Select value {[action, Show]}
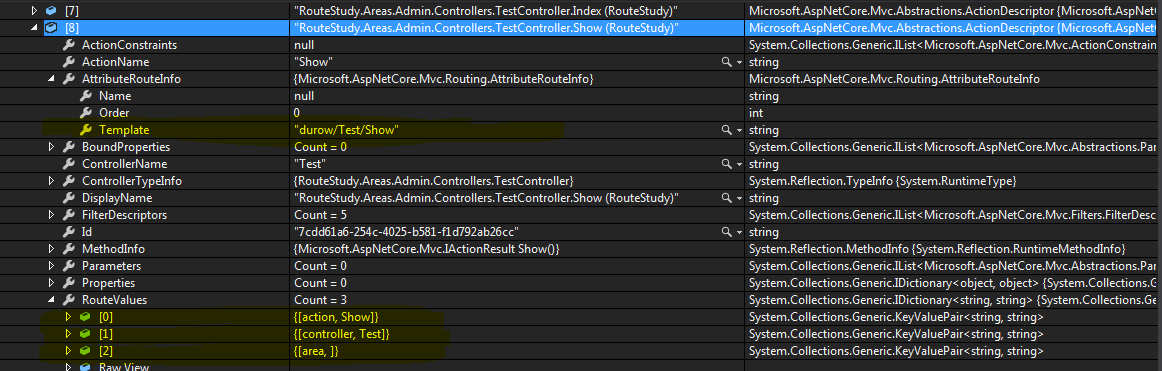1162x371 pixels. [x=336, y=318]
